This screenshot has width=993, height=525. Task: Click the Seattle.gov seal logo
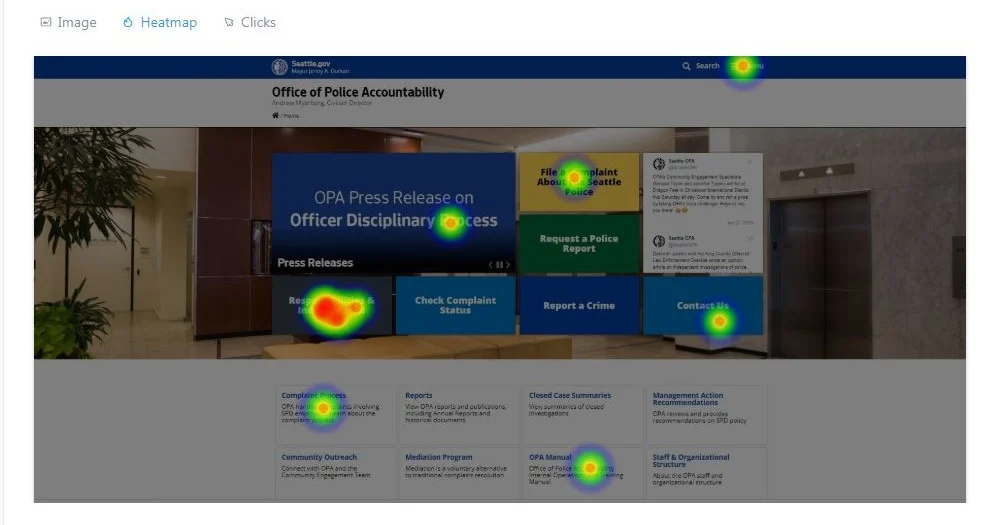tap(279, 66)
